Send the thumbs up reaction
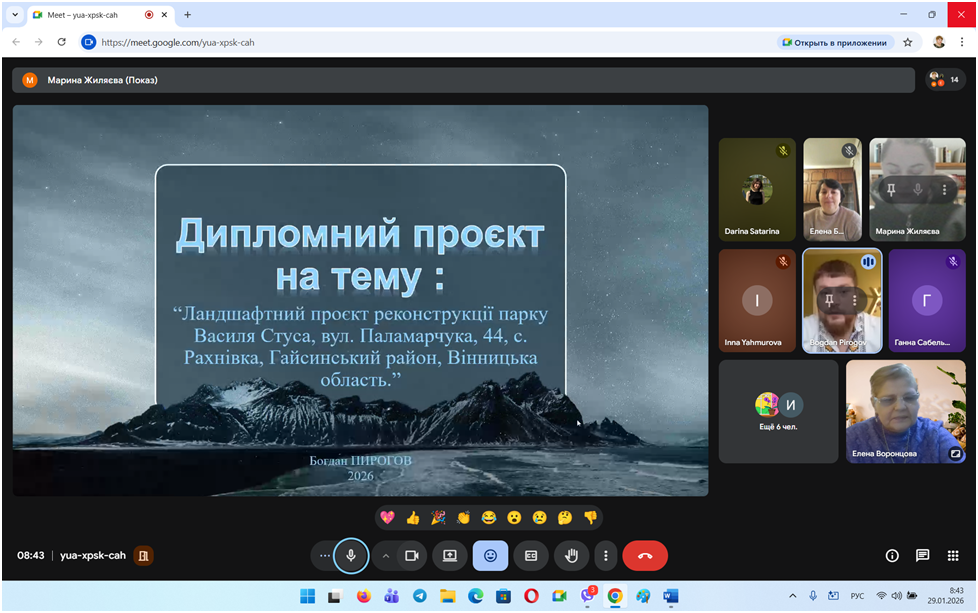Image resolution: width=978 pixels, height=613 pixels. (413, 517)
